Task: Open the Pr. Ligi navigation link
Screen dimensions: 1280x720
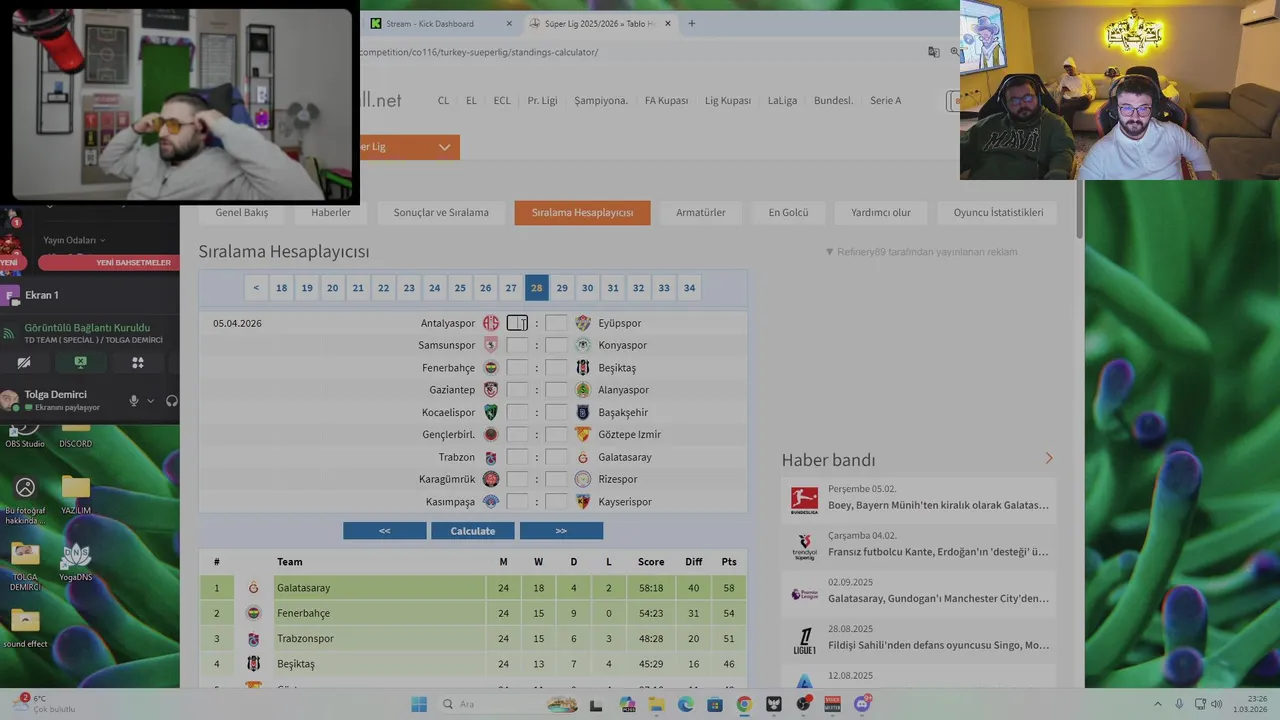Action: click(542, 100)
